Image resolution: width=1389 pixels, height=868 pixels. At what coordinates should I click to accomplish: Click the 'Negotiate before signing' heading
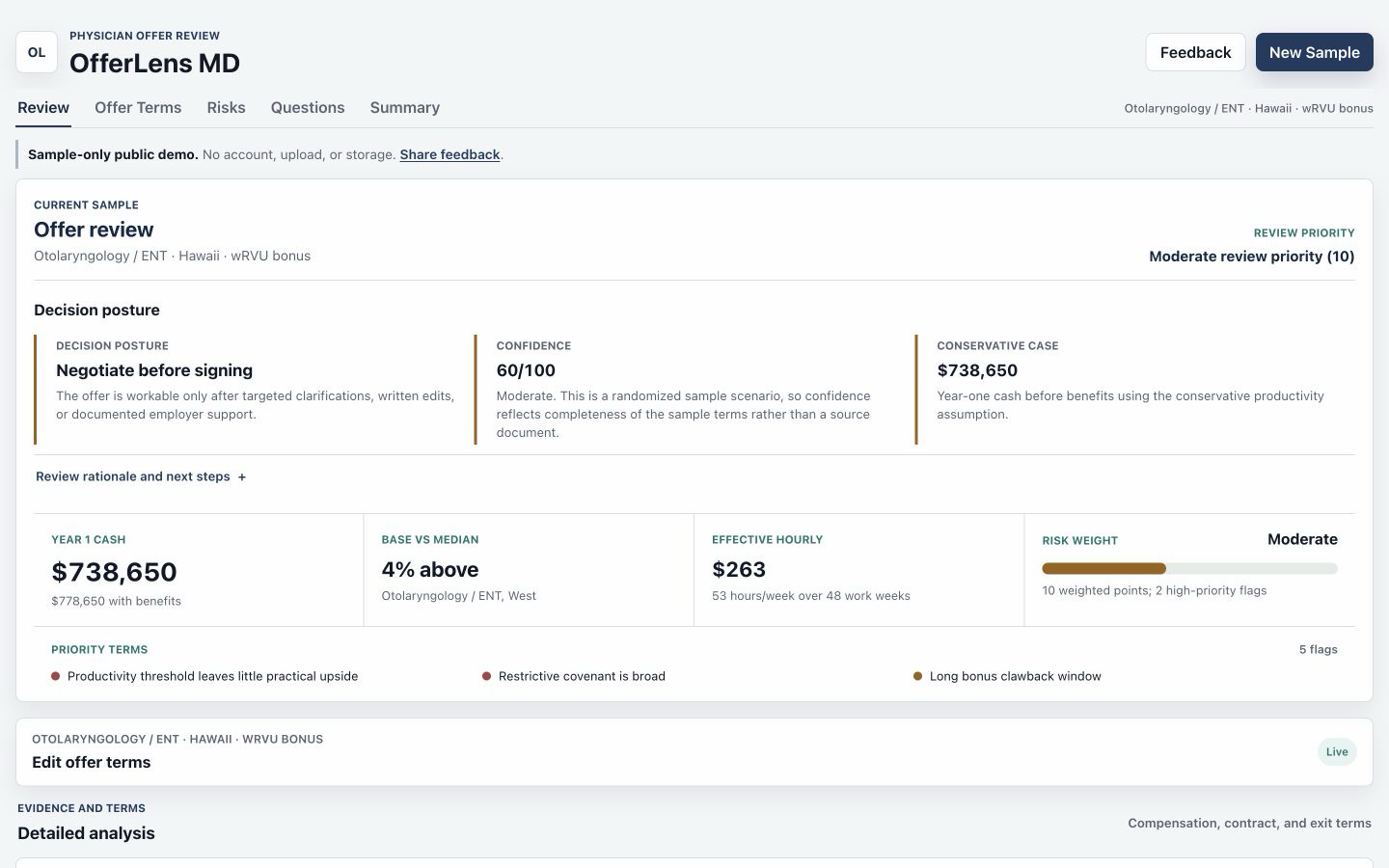[154, 370]
